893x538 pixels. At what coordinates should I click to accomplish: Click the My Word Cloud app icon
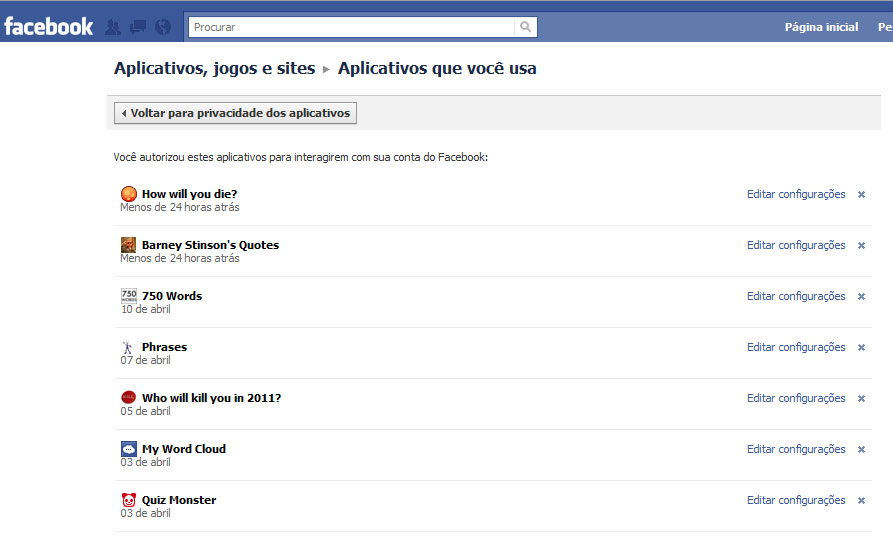(x=129, y=449)
